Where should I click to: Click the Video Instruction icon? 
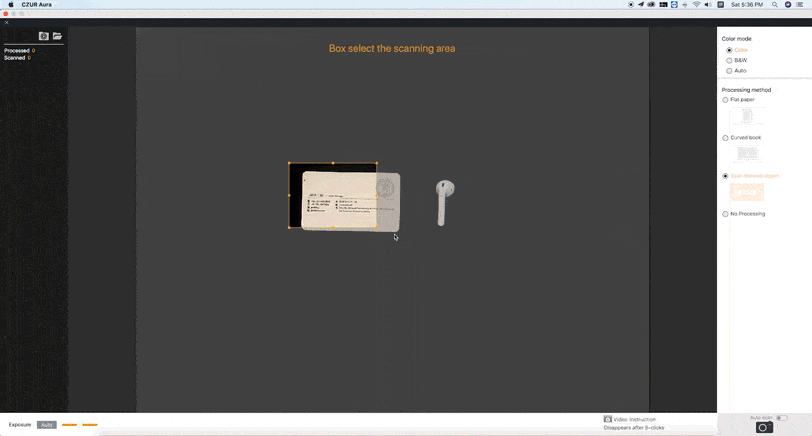[x=607, y=419]
